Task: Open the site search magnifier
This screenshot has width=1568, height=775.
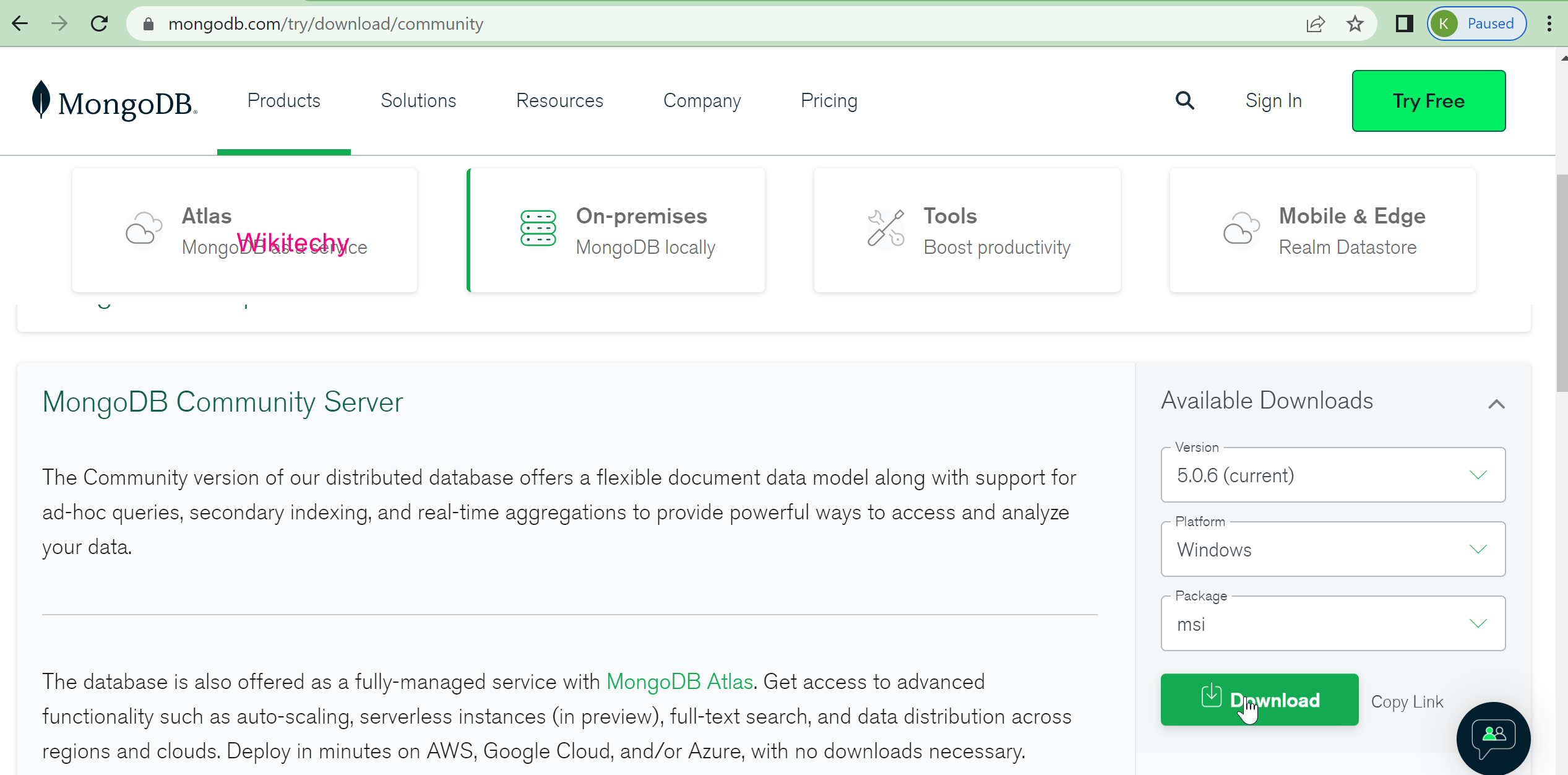Action: [x=1184, y=100]
